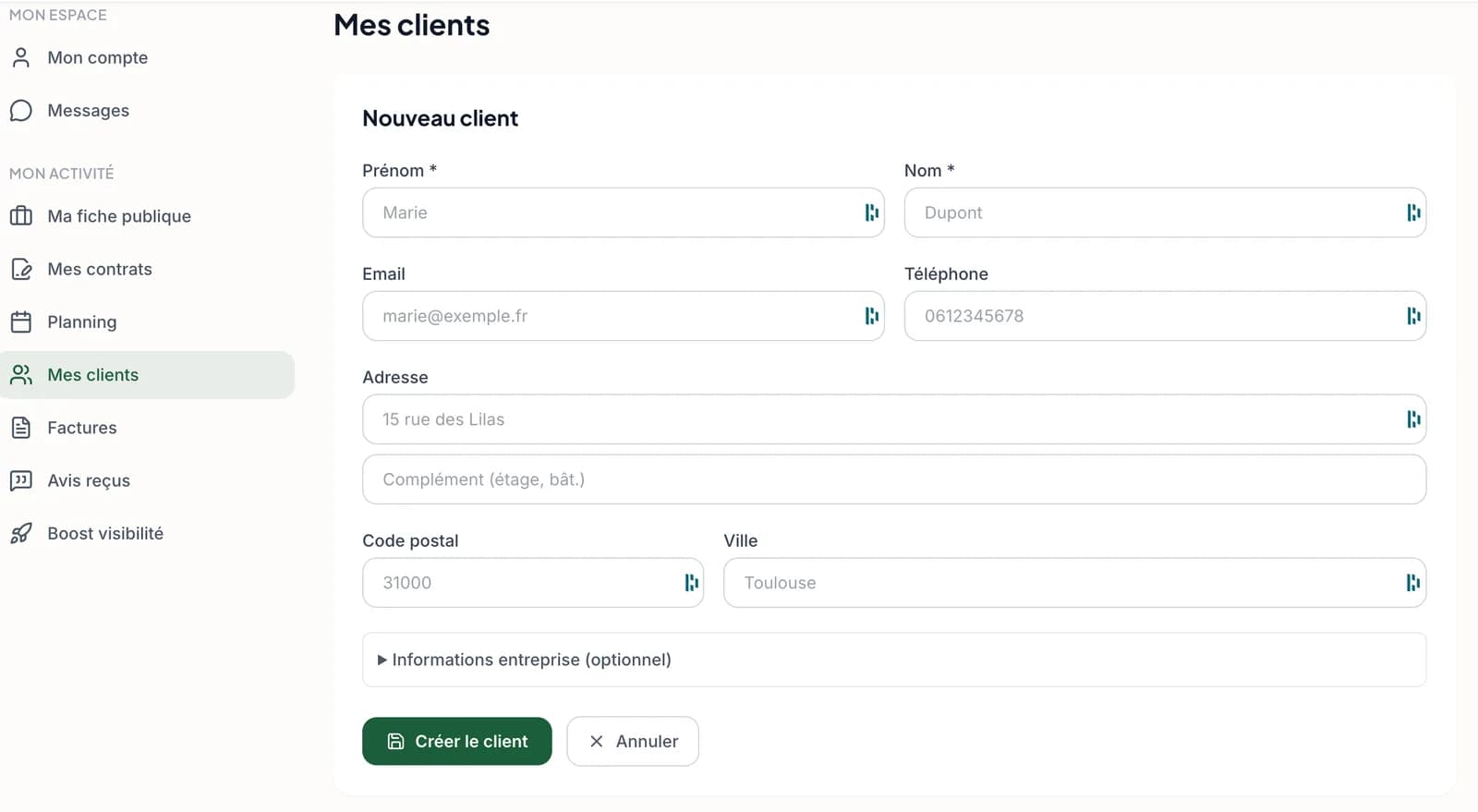The image size is (1478, 812).
Task: Expand Informations entreprise (optionnel) section
Action: pyautogui.click(x=894, y=660)
